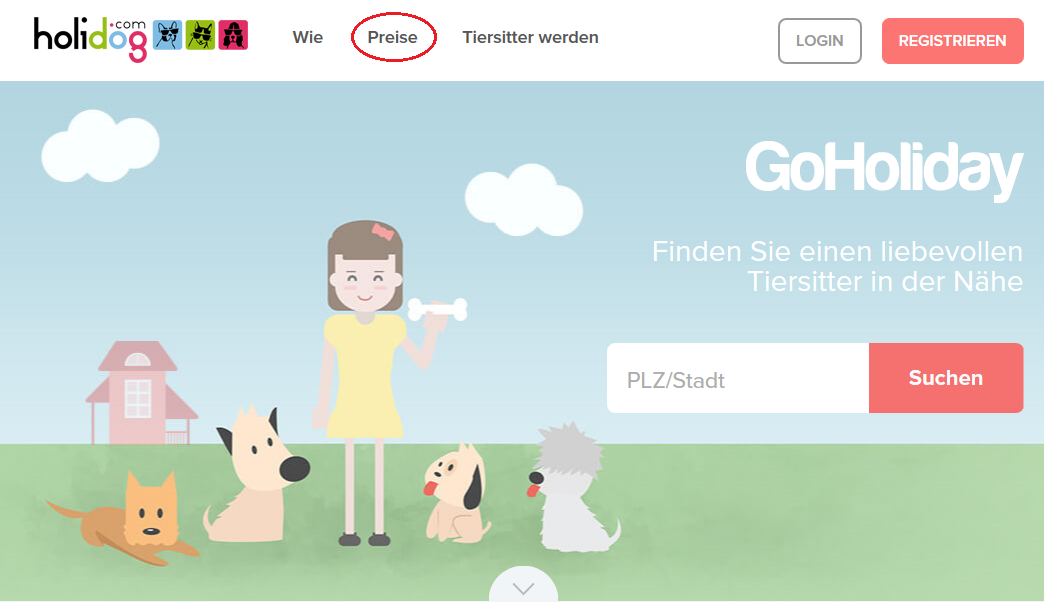Screen dimensions: 1044x602
Task: Open the Preise page
Action: point(393,37)
